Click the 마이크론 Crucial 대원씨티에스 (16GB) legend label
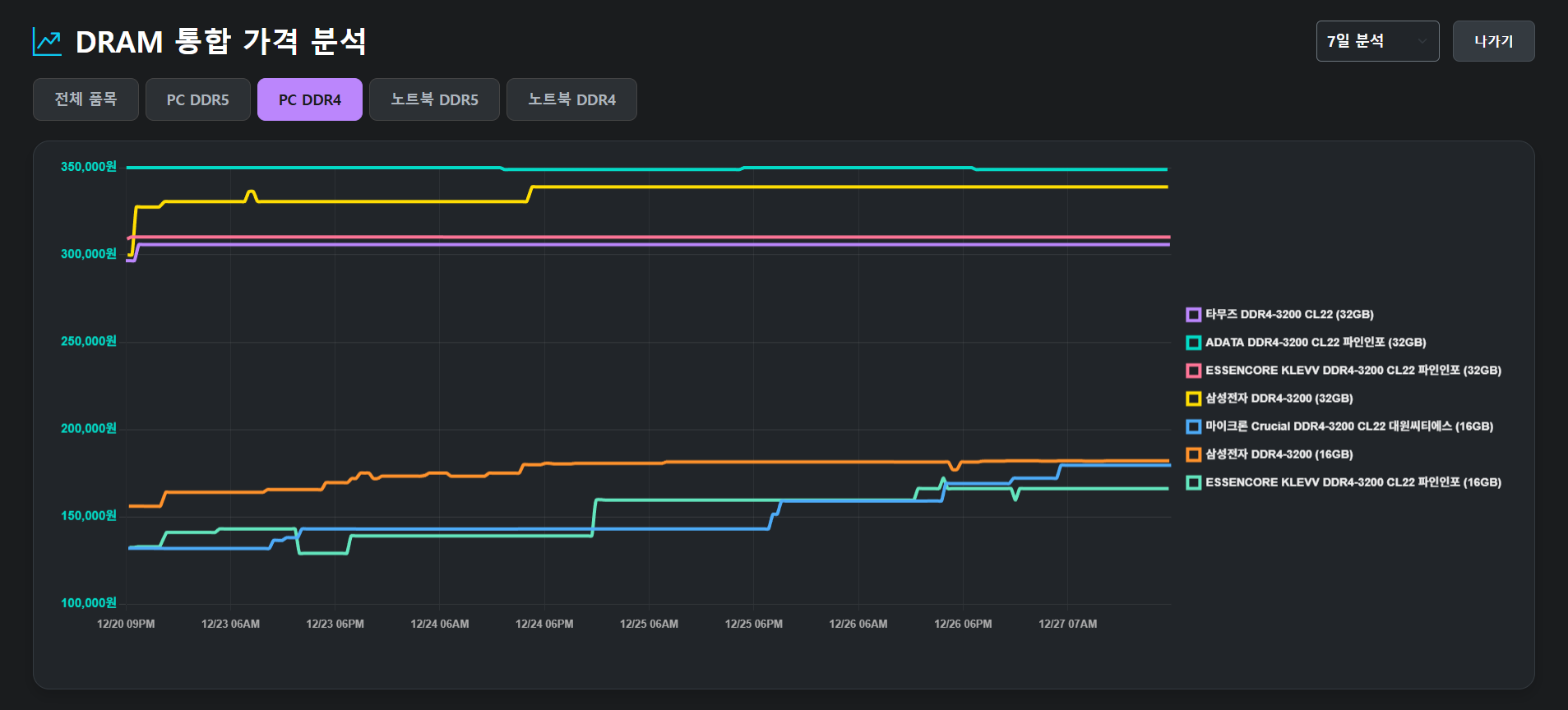The image size is (1568, 710). pos(1349,426)
